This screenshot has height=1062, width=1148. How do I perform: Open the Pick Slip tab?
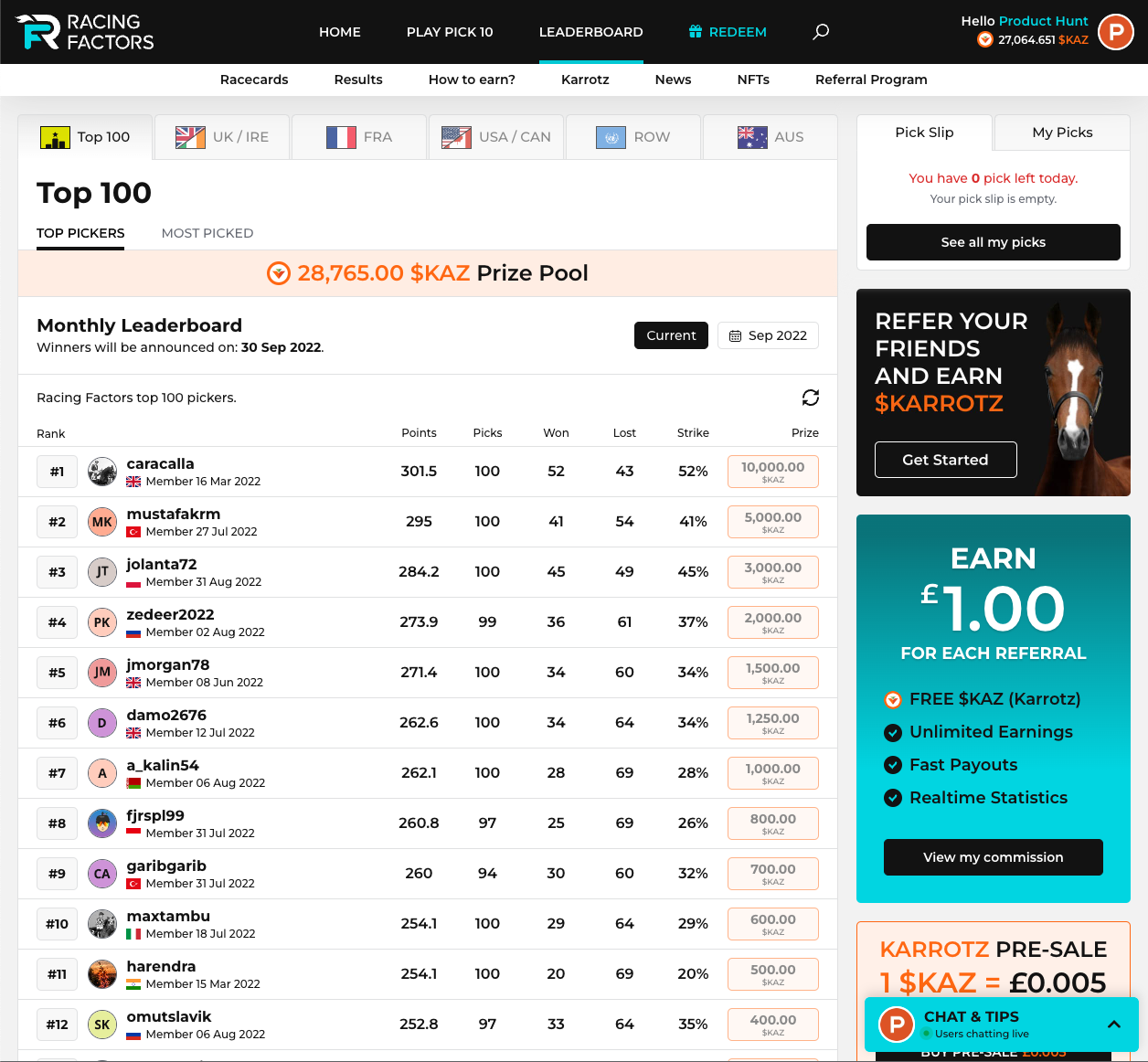[x=924, y=133]
